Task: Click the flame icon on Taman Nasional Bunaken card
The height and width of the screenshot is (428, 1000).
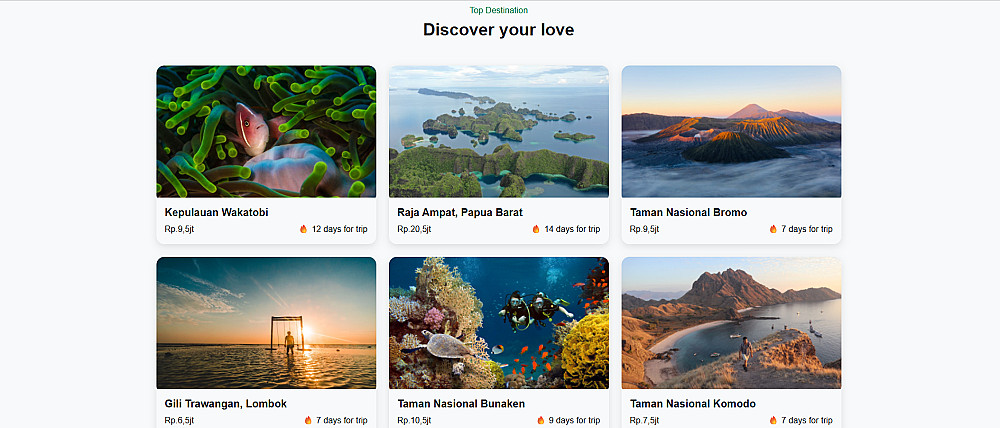Action: pos(541,420)
